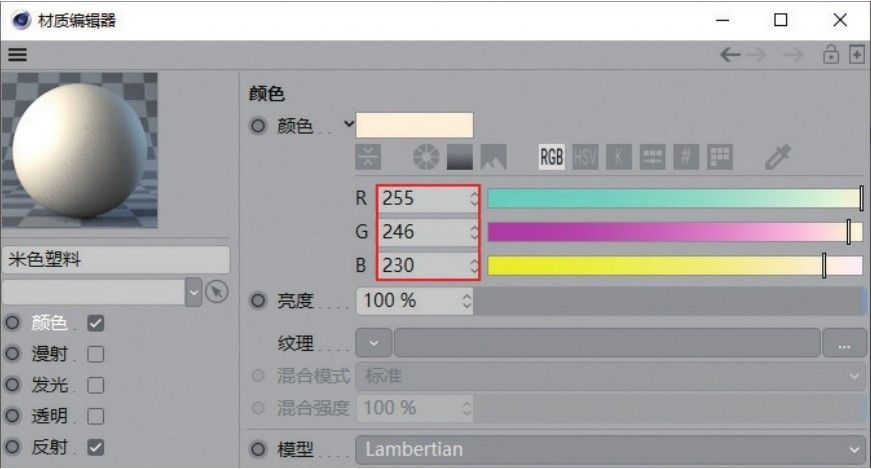This screenshot has width=871, height=469.
Task: Select the 透明 channel in the list
Action: (x=49, y=416)
